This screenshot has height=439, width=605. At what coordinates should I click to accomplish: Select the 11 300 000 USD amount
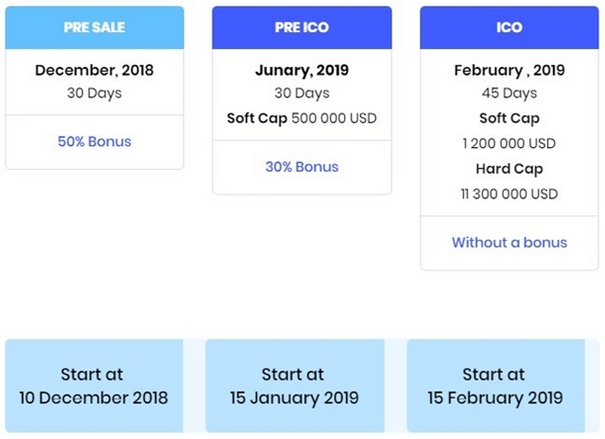click(x=509, y=194)
